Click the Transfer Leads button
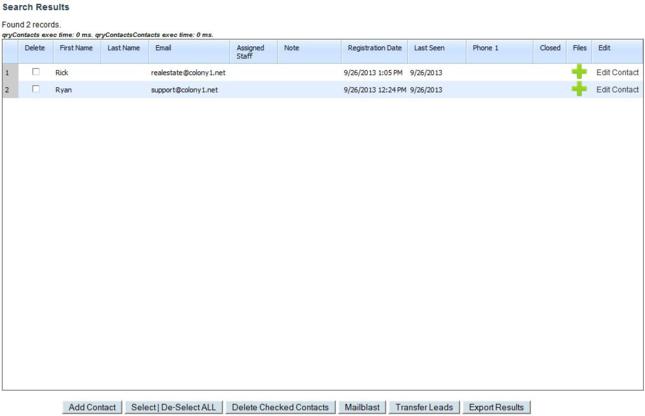This screenshot has width=645, height=416. coord(424,407)
